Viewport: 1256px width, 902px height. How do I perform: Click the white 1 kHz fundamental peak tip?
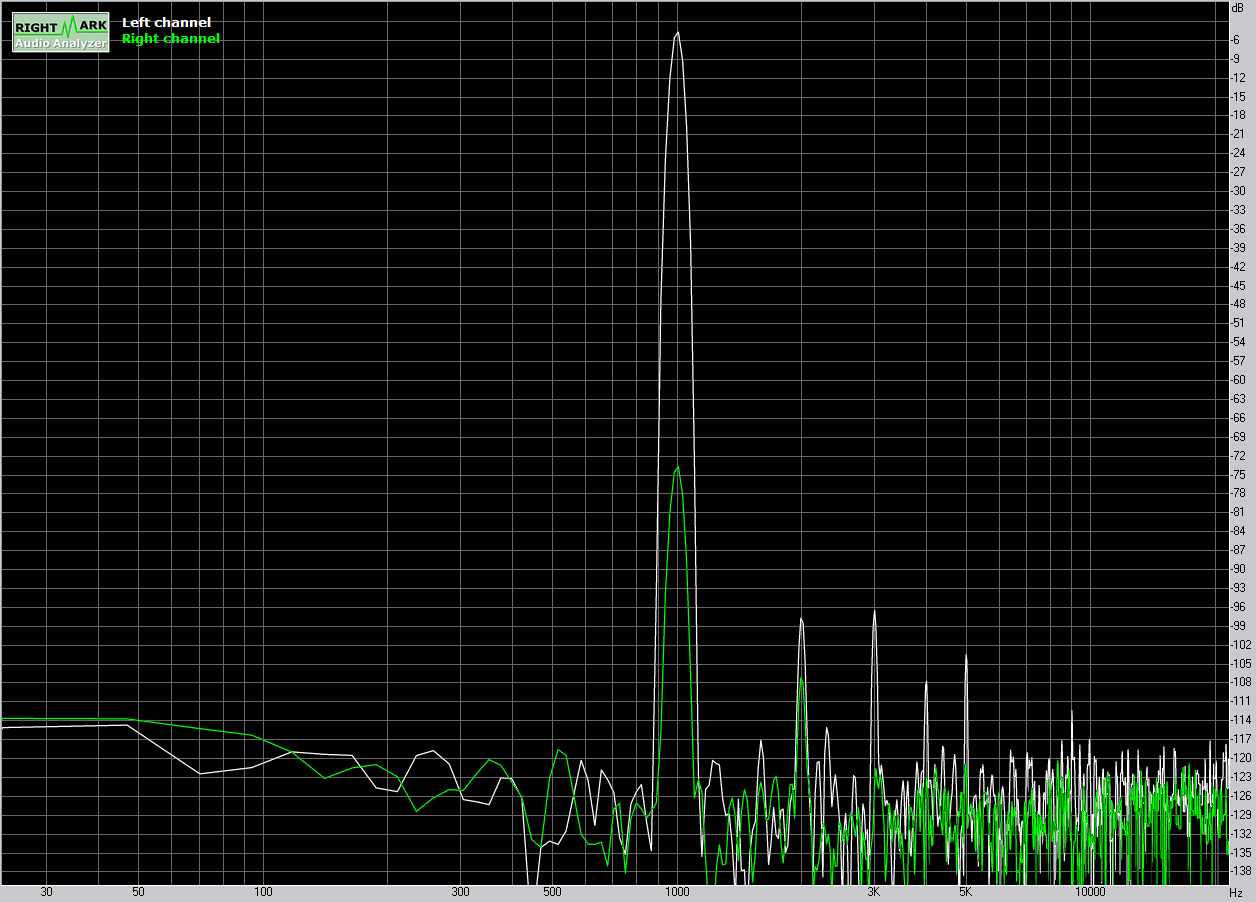pos(678,33)
